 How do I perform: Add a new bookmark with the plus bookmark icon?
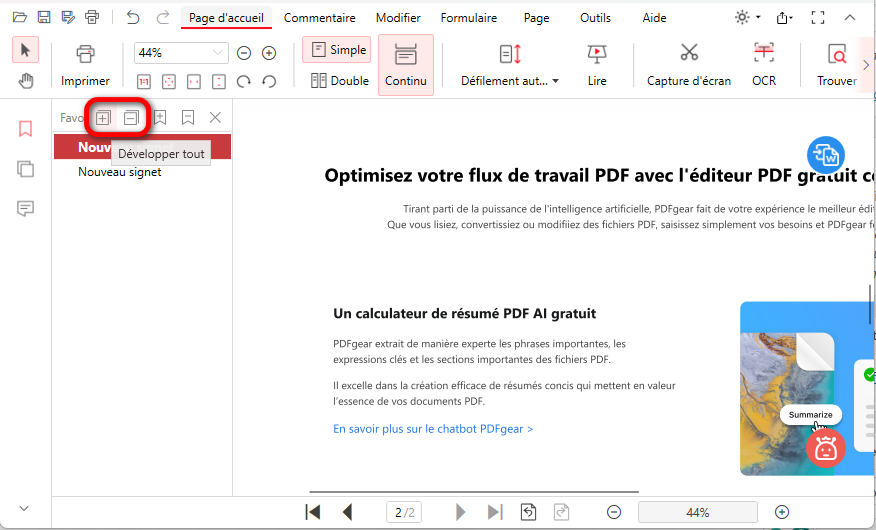[160, 117]
